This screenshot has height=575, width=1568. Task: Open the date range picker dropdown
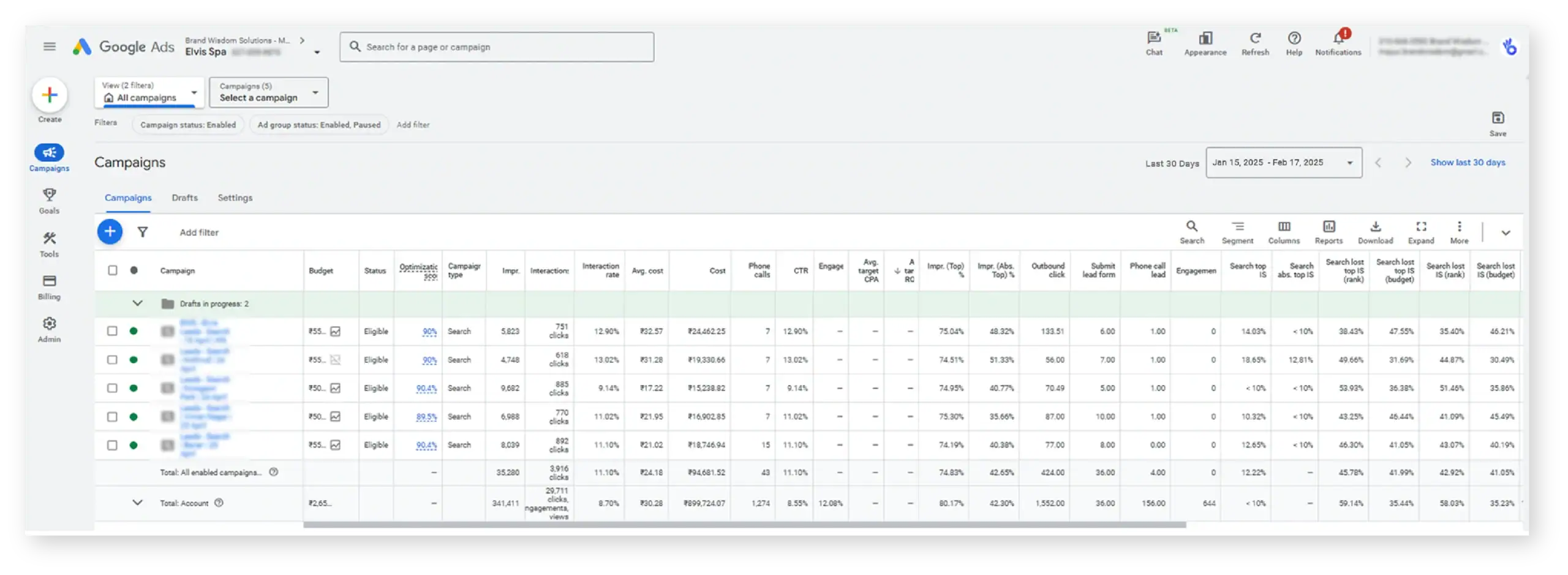(1283, 162)
